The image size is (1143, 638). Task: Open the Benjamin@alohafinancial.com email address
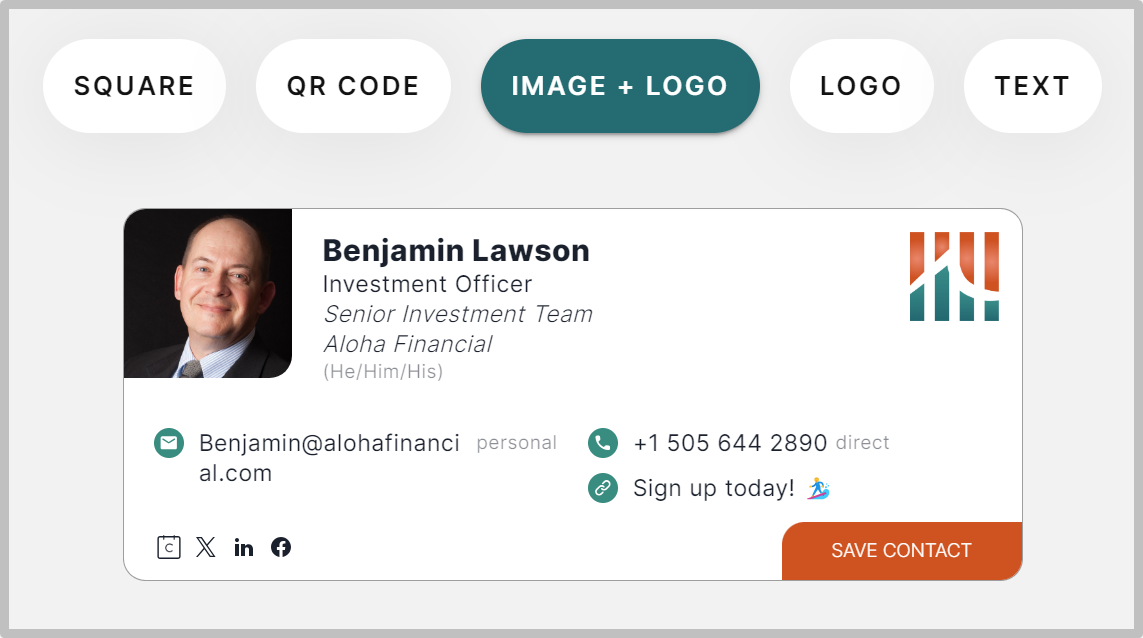click(329, 458)
